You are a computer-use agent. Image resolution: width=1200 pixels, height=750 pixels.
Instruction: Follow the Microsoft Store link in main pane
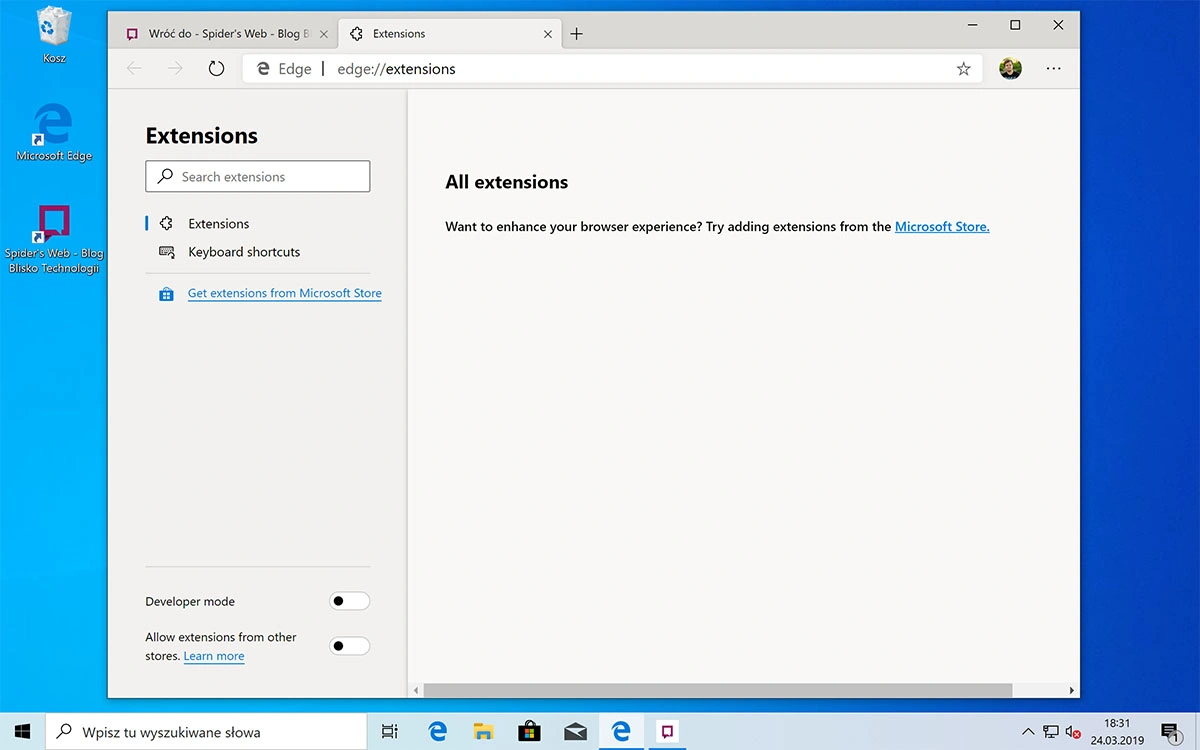(942, 227)
